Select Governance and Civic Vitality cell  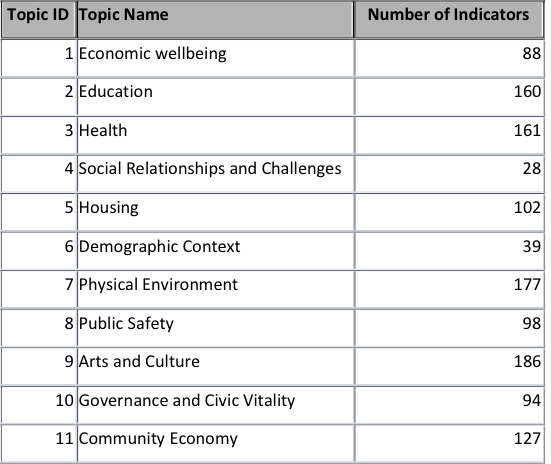coord(215,405)
